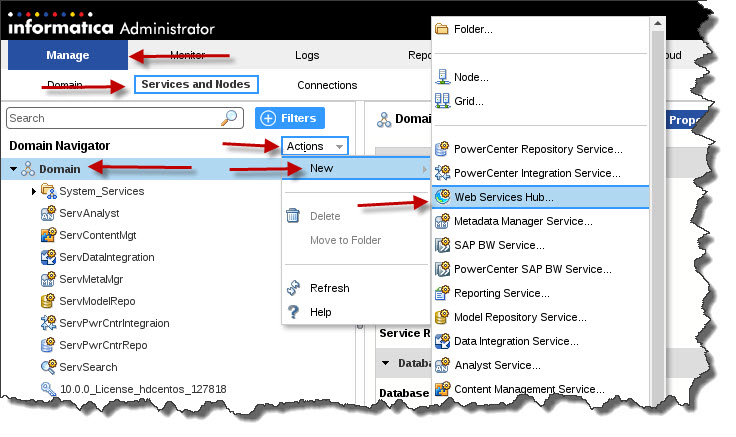Click PowerCenter Integration Service icon
This screenshot has width=736, height=437.
point(442,173)
